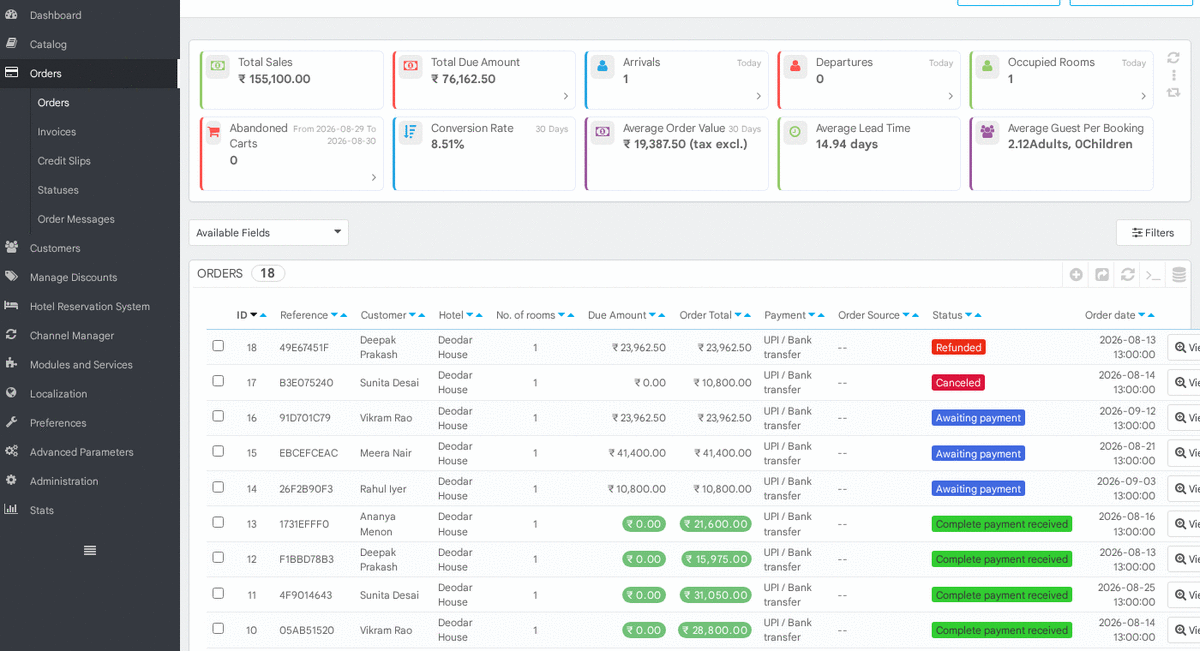Click reference 91D701C79
Screen dimensions: 1200x651
pos(305,418)
